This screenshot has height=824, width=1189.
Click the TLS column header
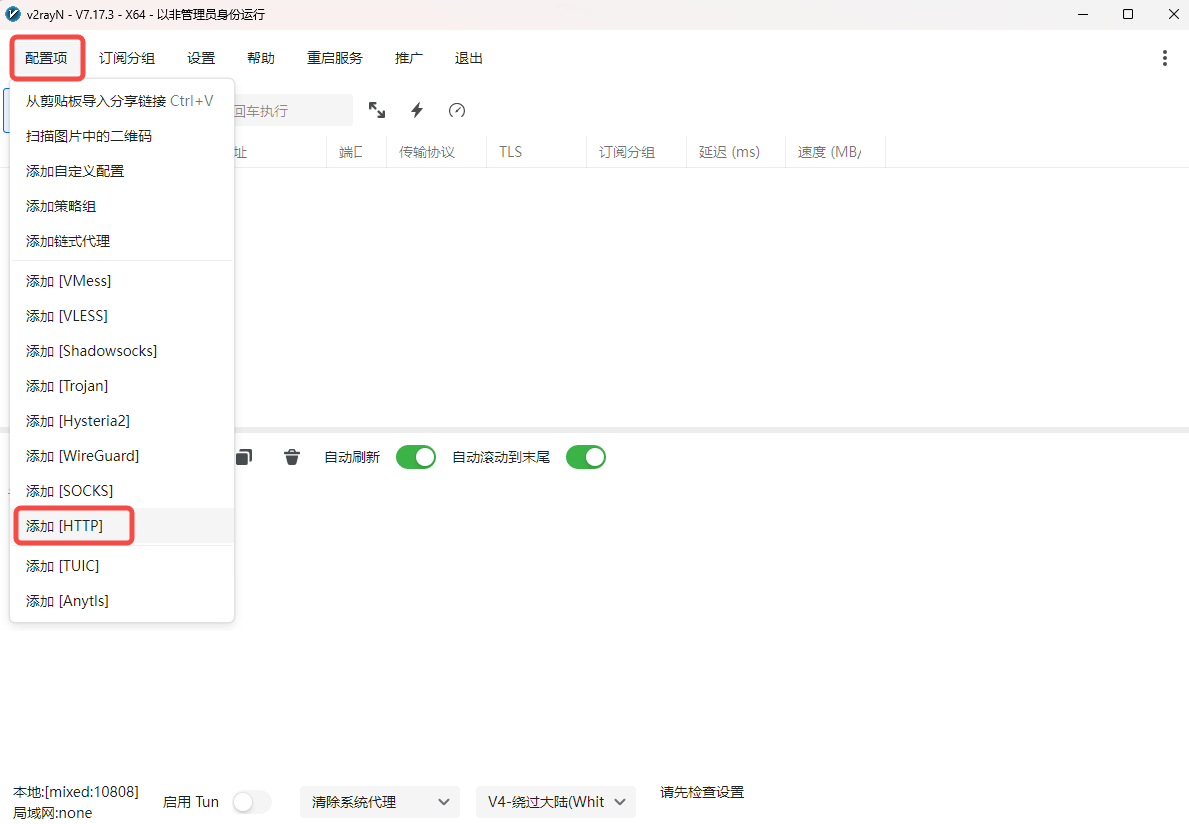536,152
